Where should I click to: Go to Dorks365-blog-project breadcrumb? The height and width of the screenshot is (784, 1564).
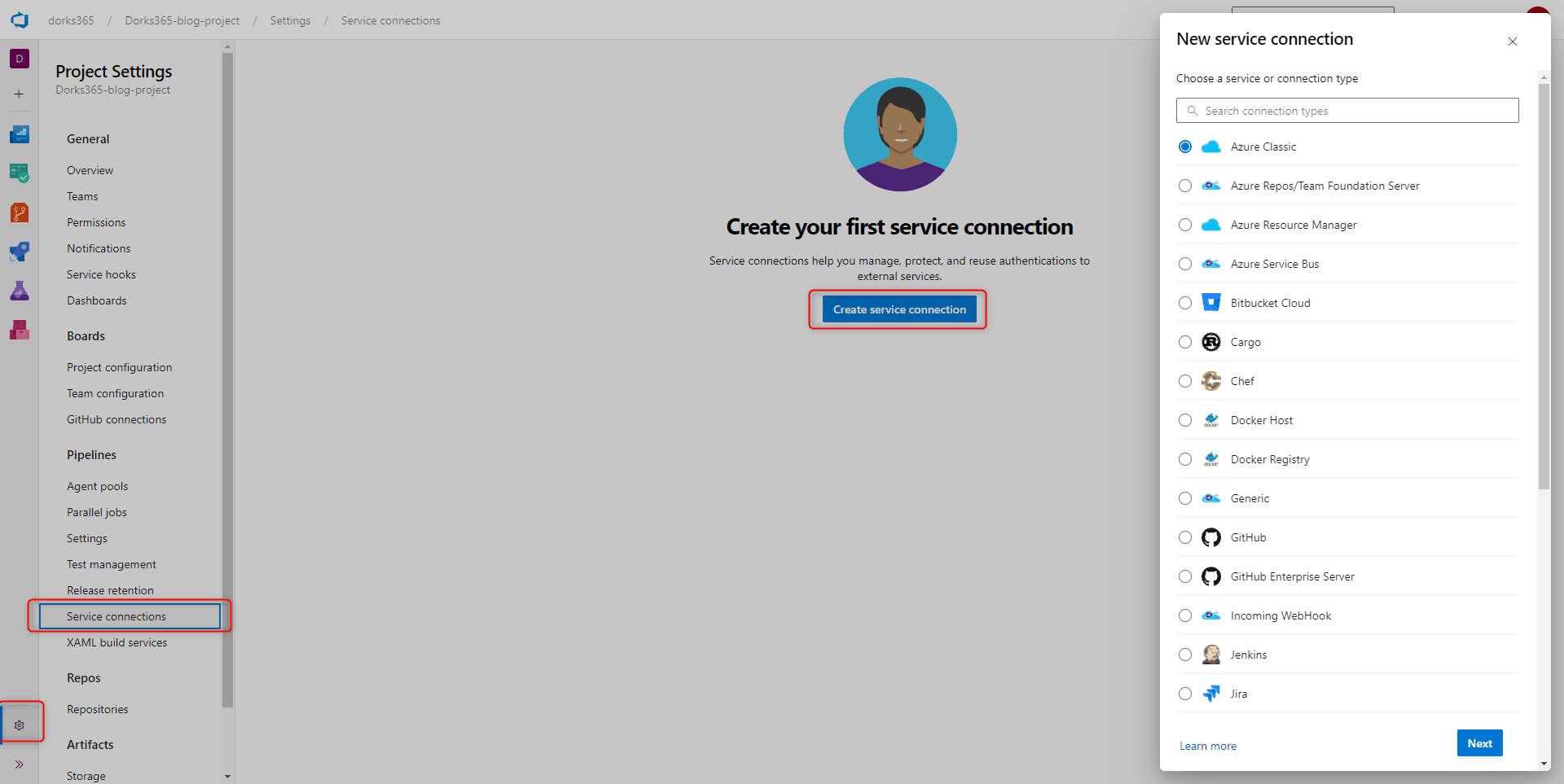[x=182, y=20]
